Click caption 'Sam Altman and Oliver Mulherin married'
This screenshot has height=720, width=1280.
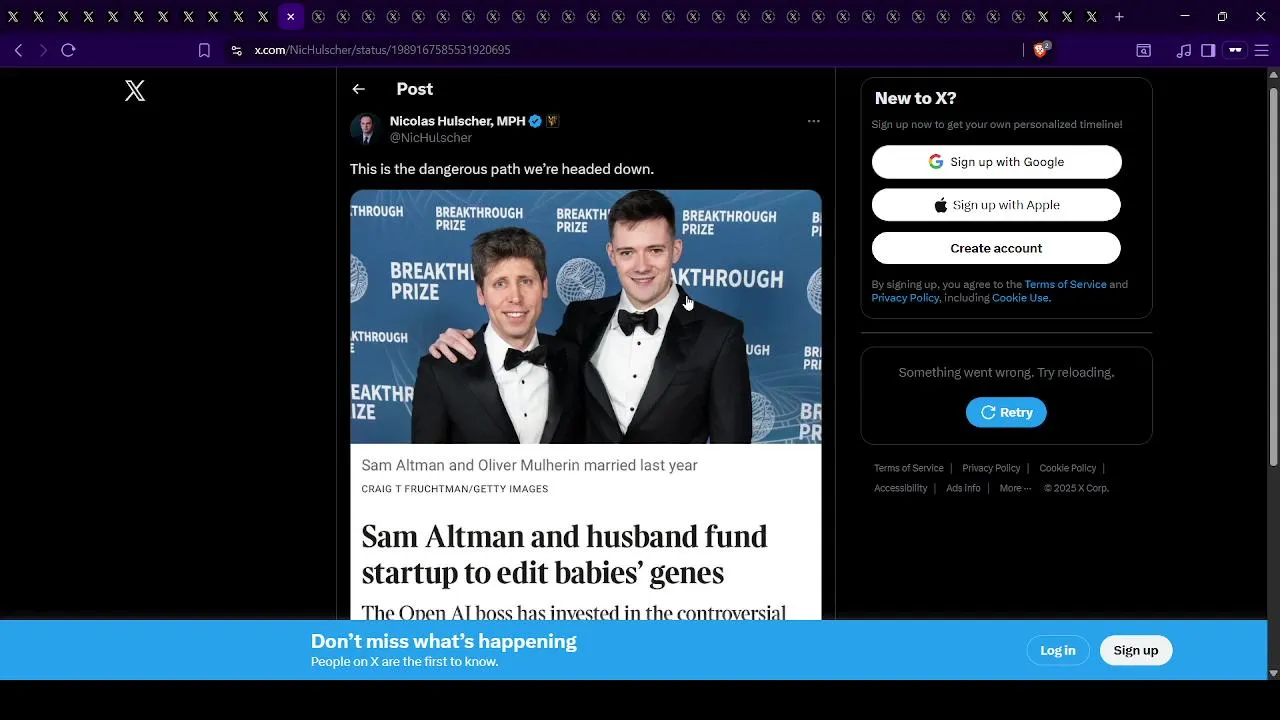(x=529, y=465)
